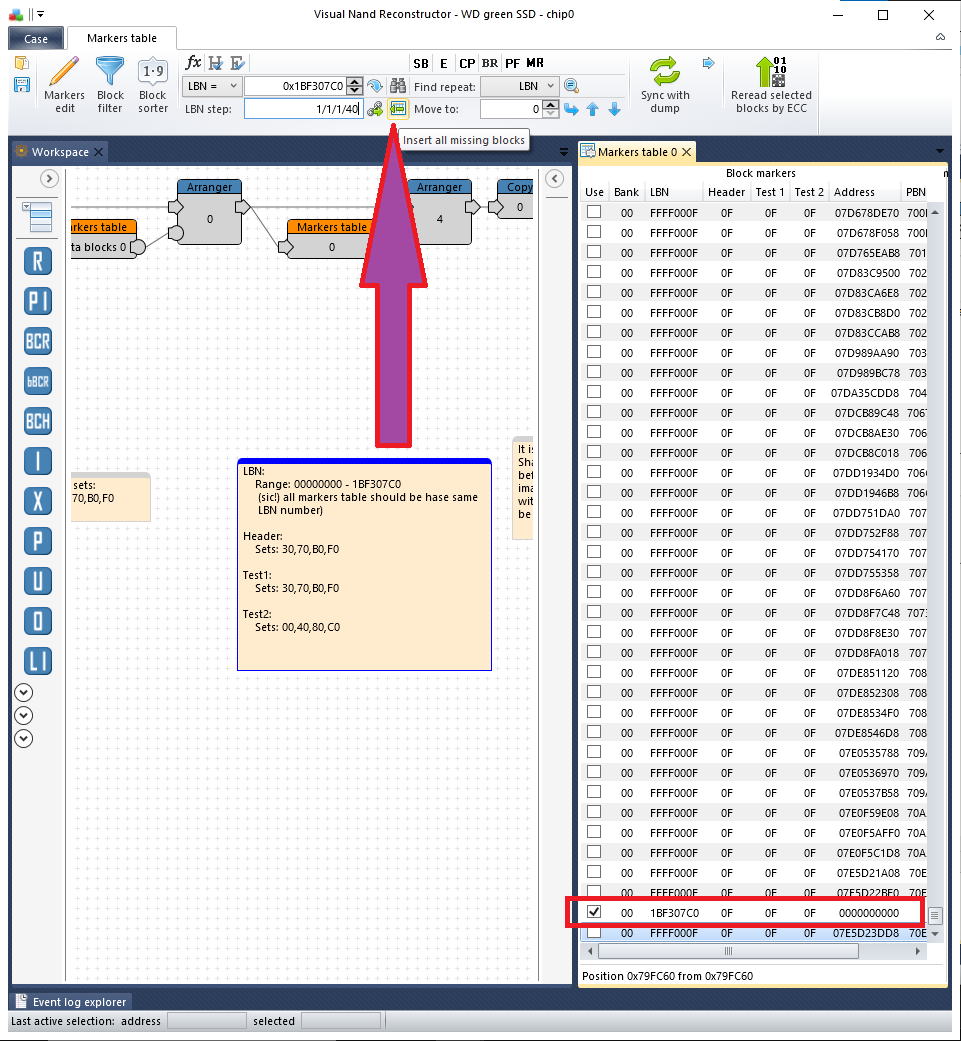Click the PF marker button
The width and height of the screenshot is (961, 1041).
coord(512,64)
